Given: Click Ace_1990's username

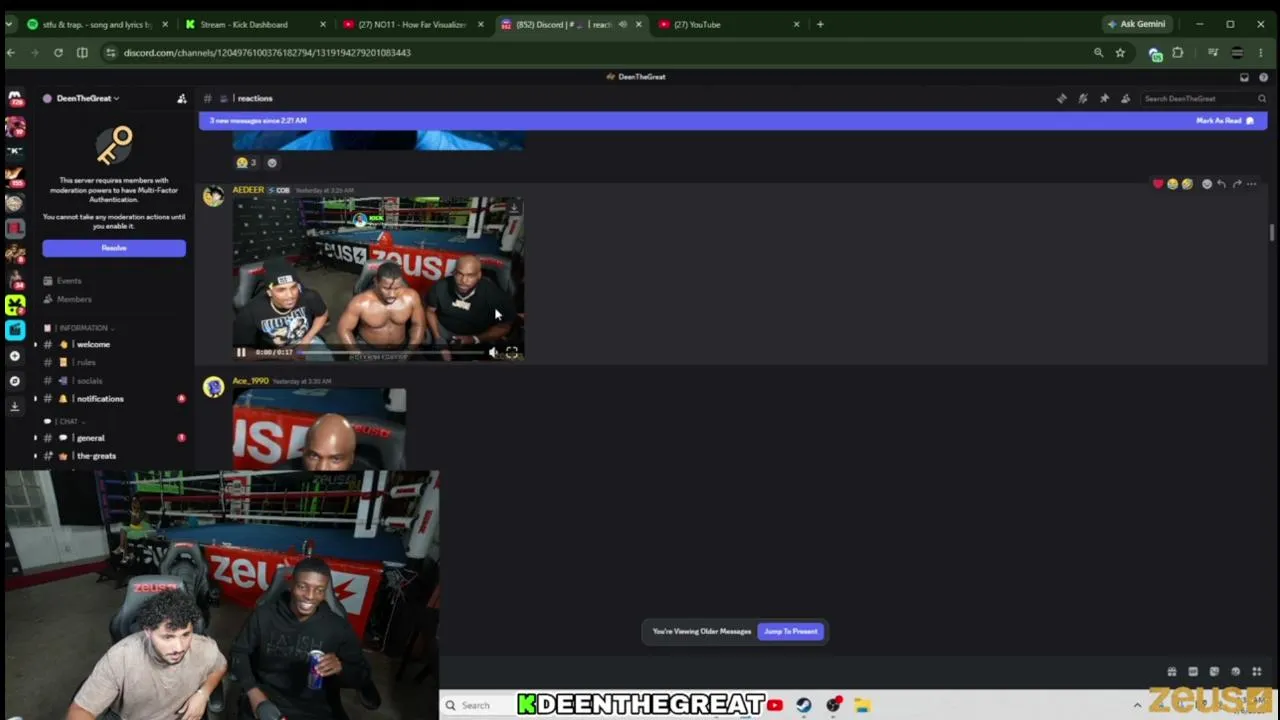Looking at the screenshot, I should [x=250, y=381].
